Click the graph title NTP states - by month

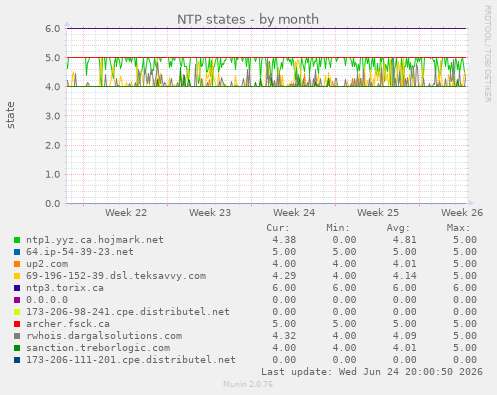(x=248, y=19)
